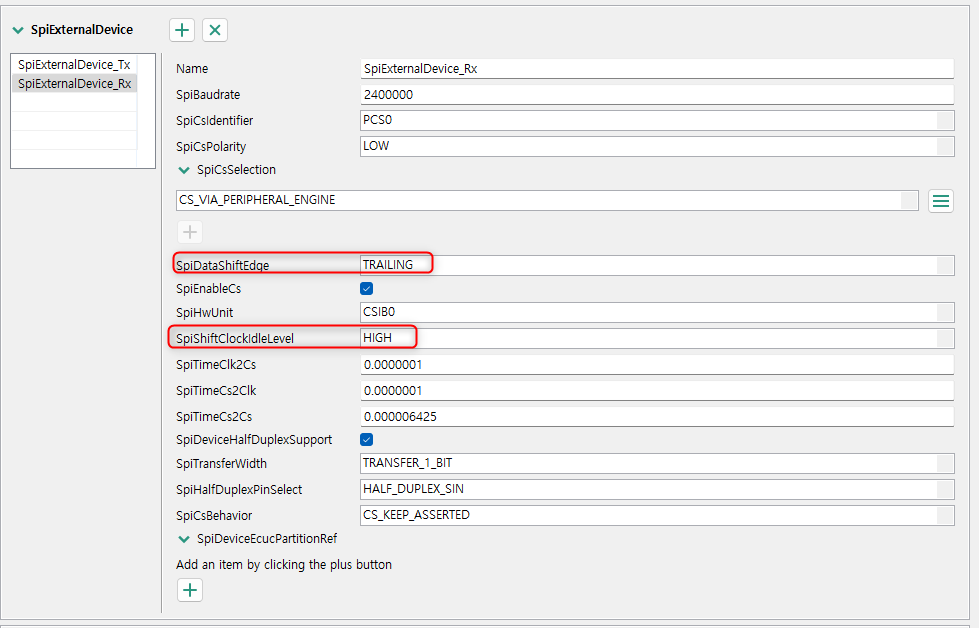Open the SpiCsBehavior dropdown
979x628 pixels.
656,514
